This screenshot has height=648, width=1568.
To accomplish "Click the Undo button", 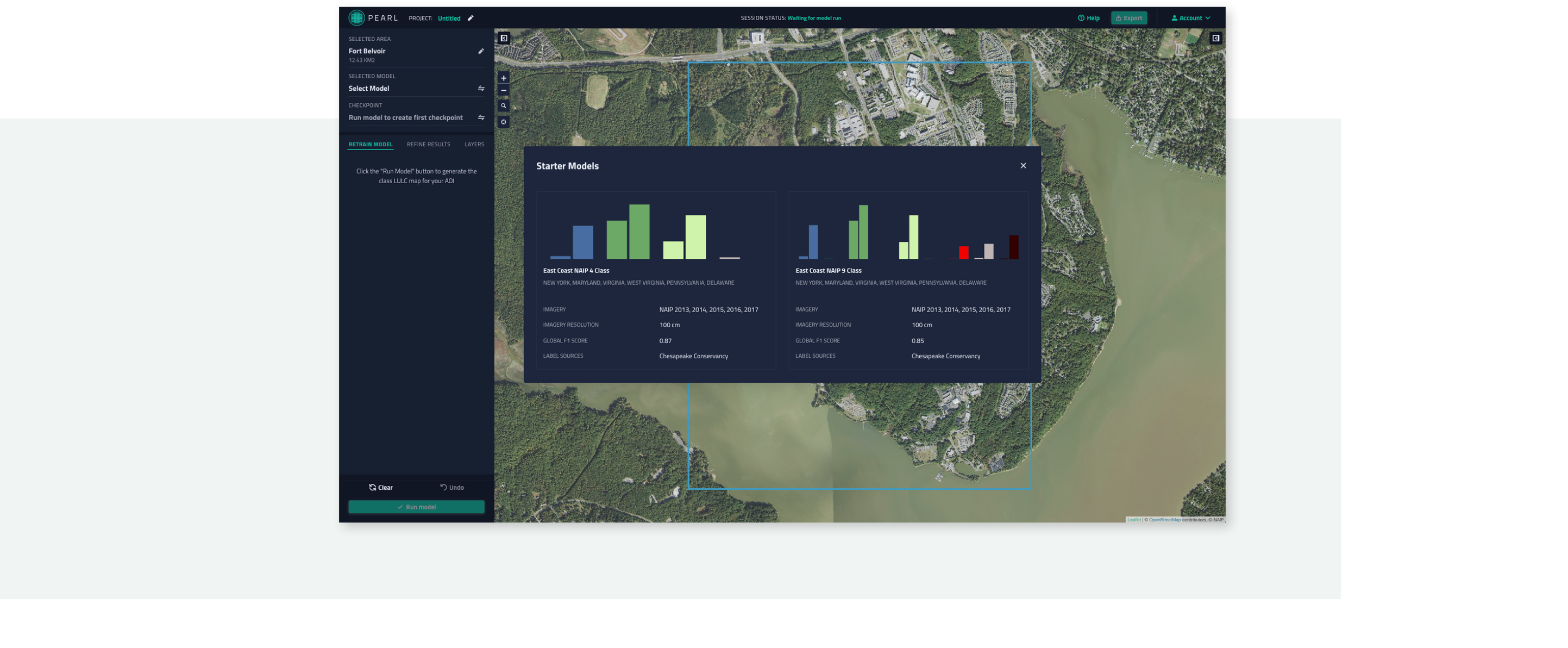I will click(x=452, y=487).
